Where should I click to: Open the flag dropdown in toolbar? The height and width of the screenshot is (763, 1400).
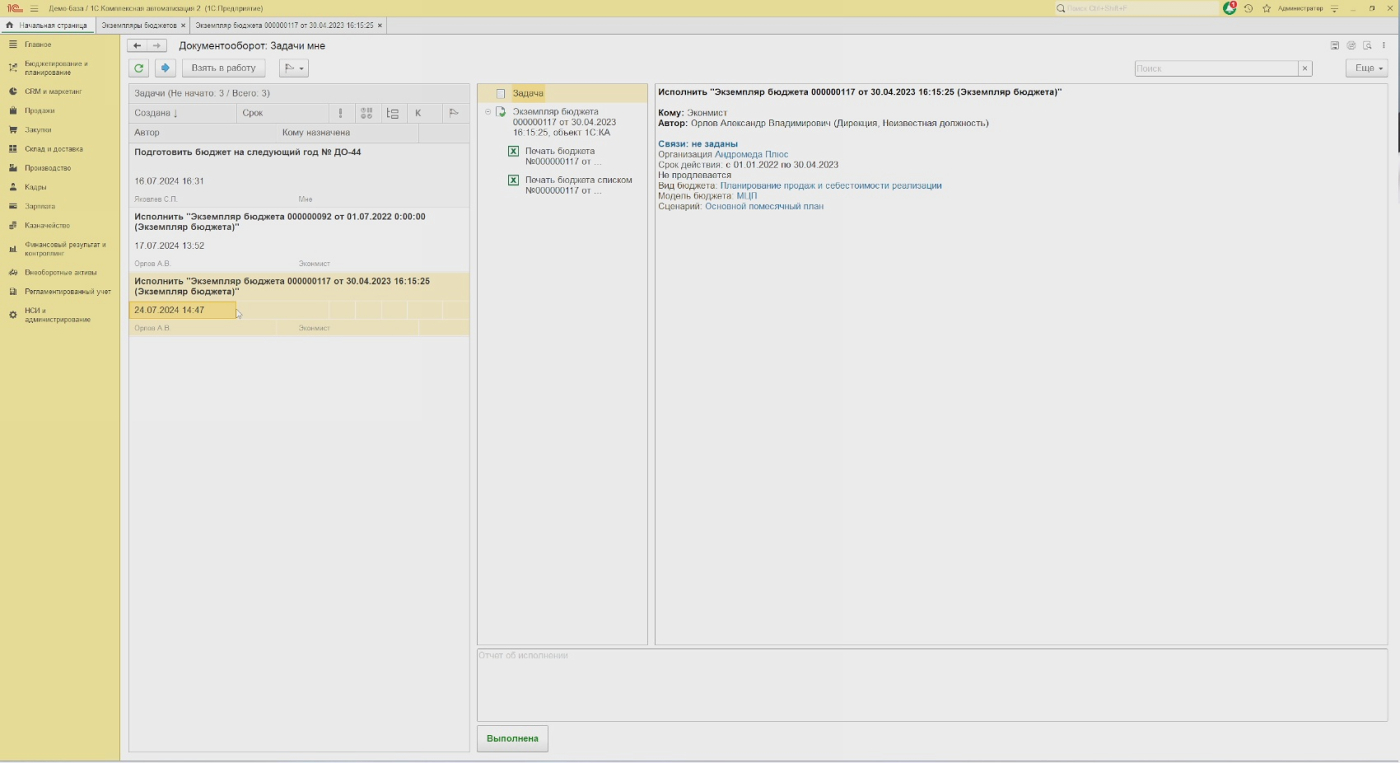(293, 68)
